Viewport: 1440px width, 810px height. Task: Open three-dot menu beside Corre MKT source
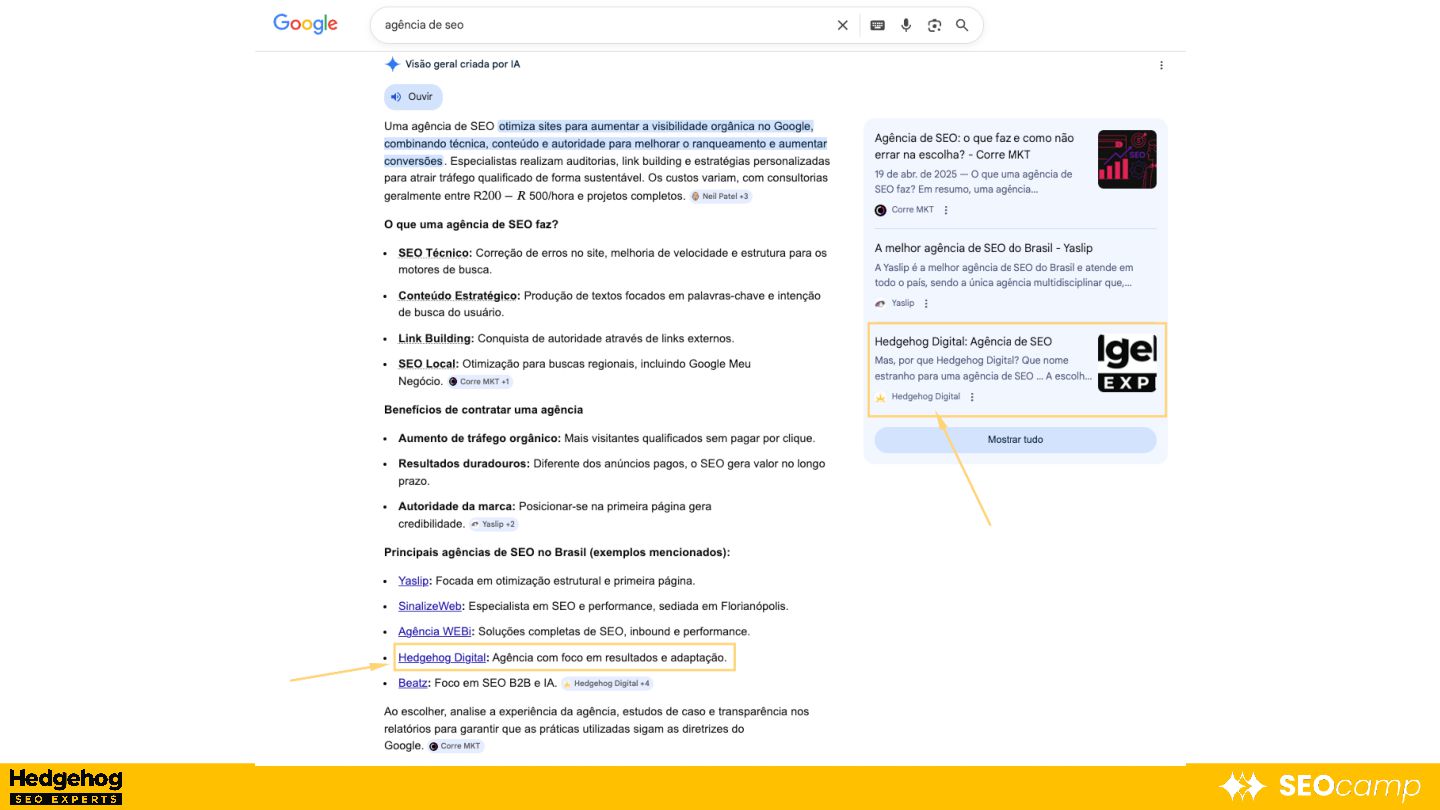946,210
